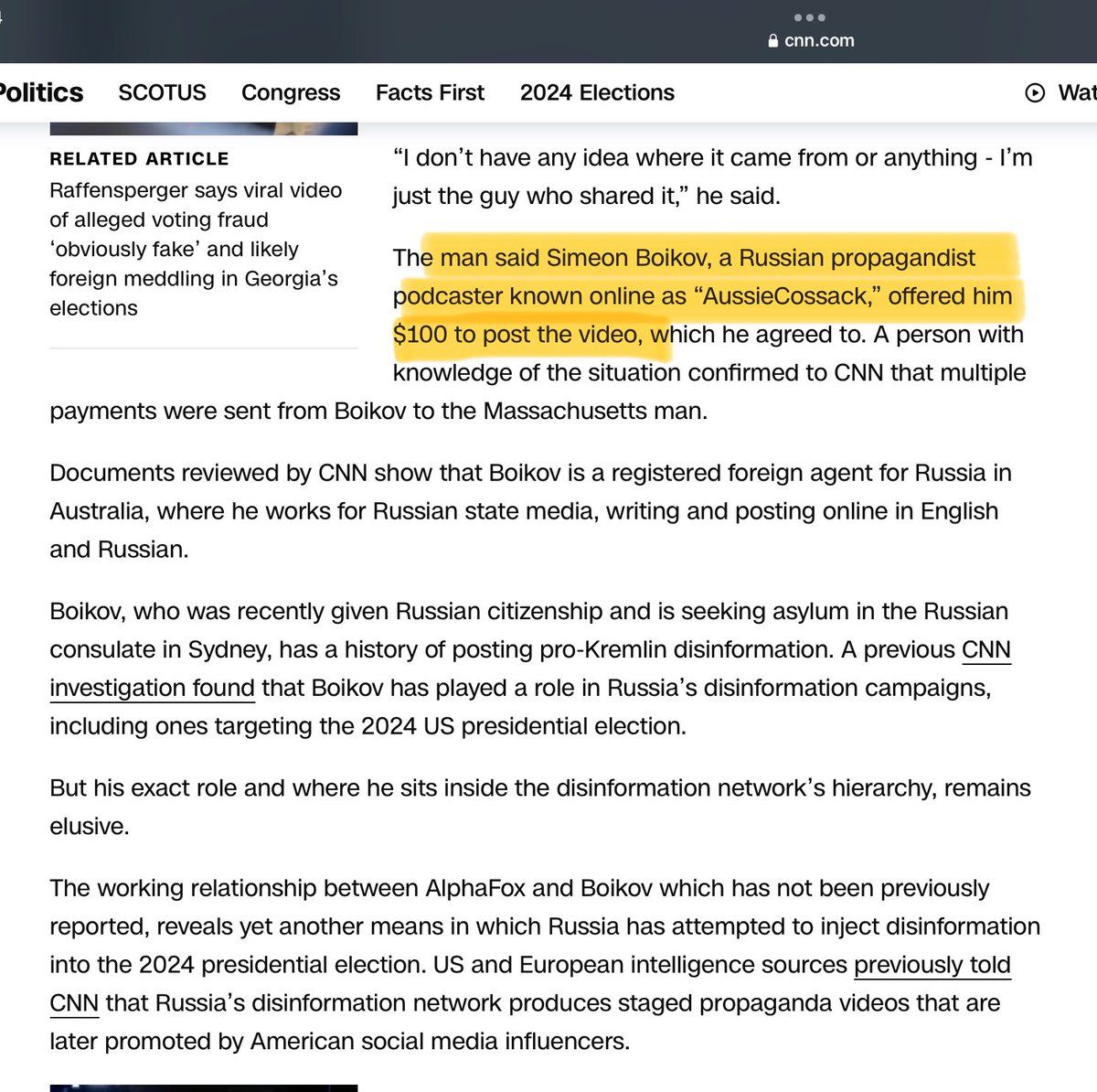Open the 2024 Elections tab
The height and width of the screenshot is (1092, 1097).
pos(597,92)
